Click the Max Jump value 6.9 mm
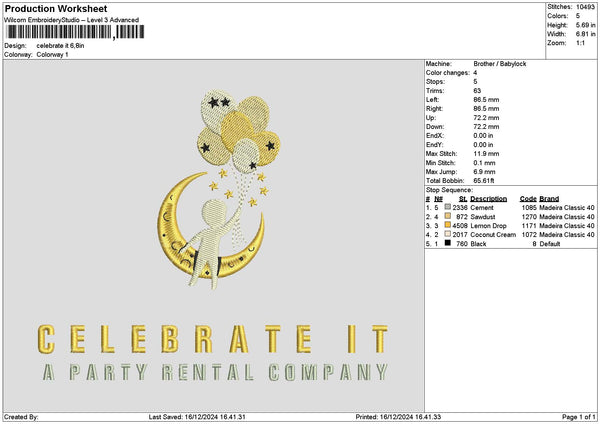The image size is (600, 424). (x=484, y=172)
